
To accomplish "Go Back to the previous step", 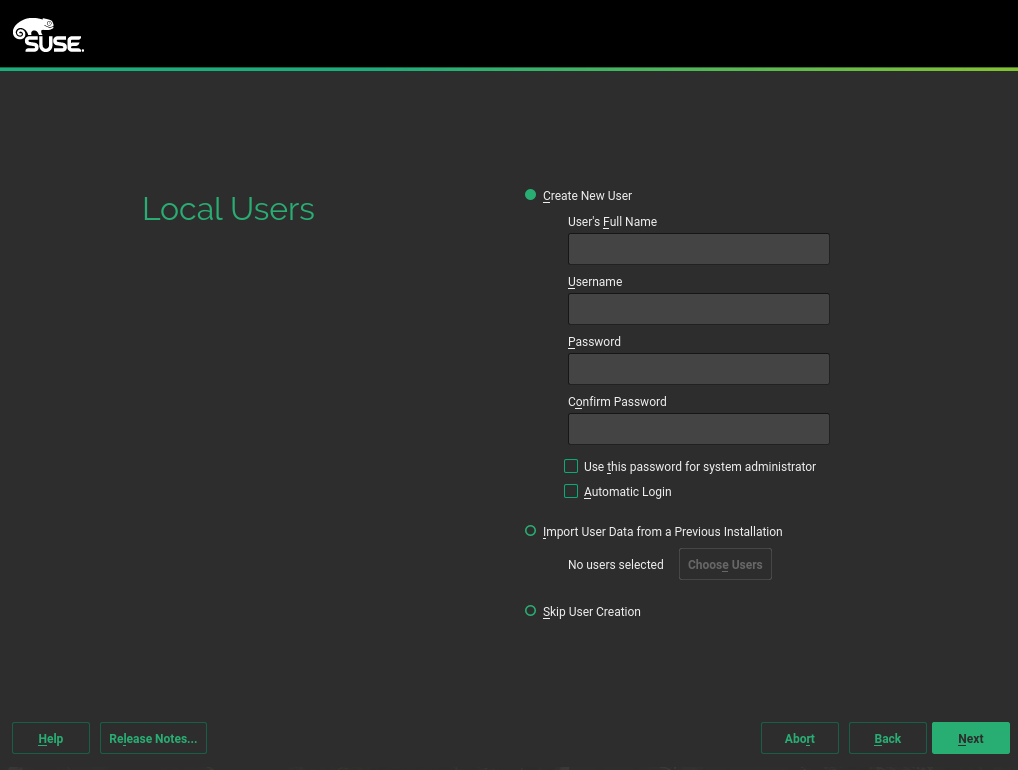I will pos(887,738).
